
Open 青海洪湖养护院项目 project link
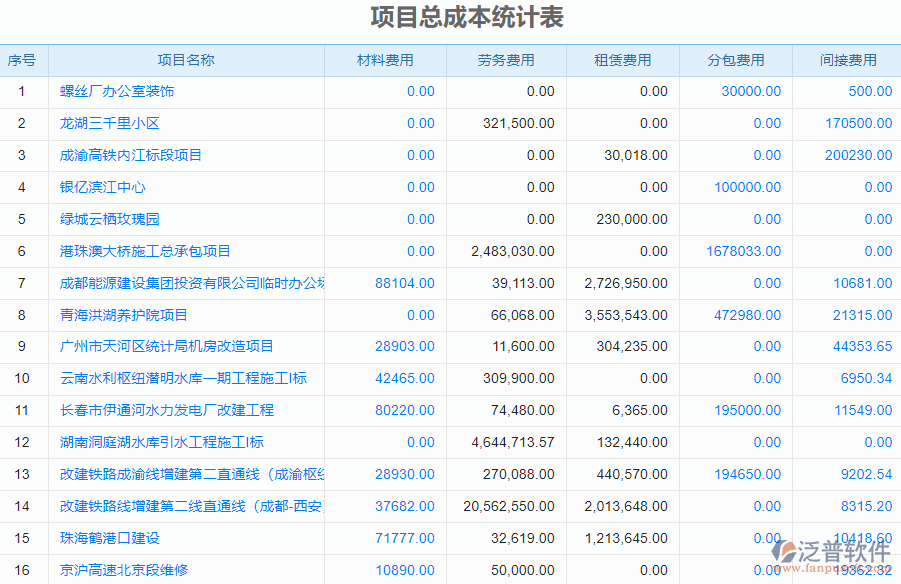124,316
